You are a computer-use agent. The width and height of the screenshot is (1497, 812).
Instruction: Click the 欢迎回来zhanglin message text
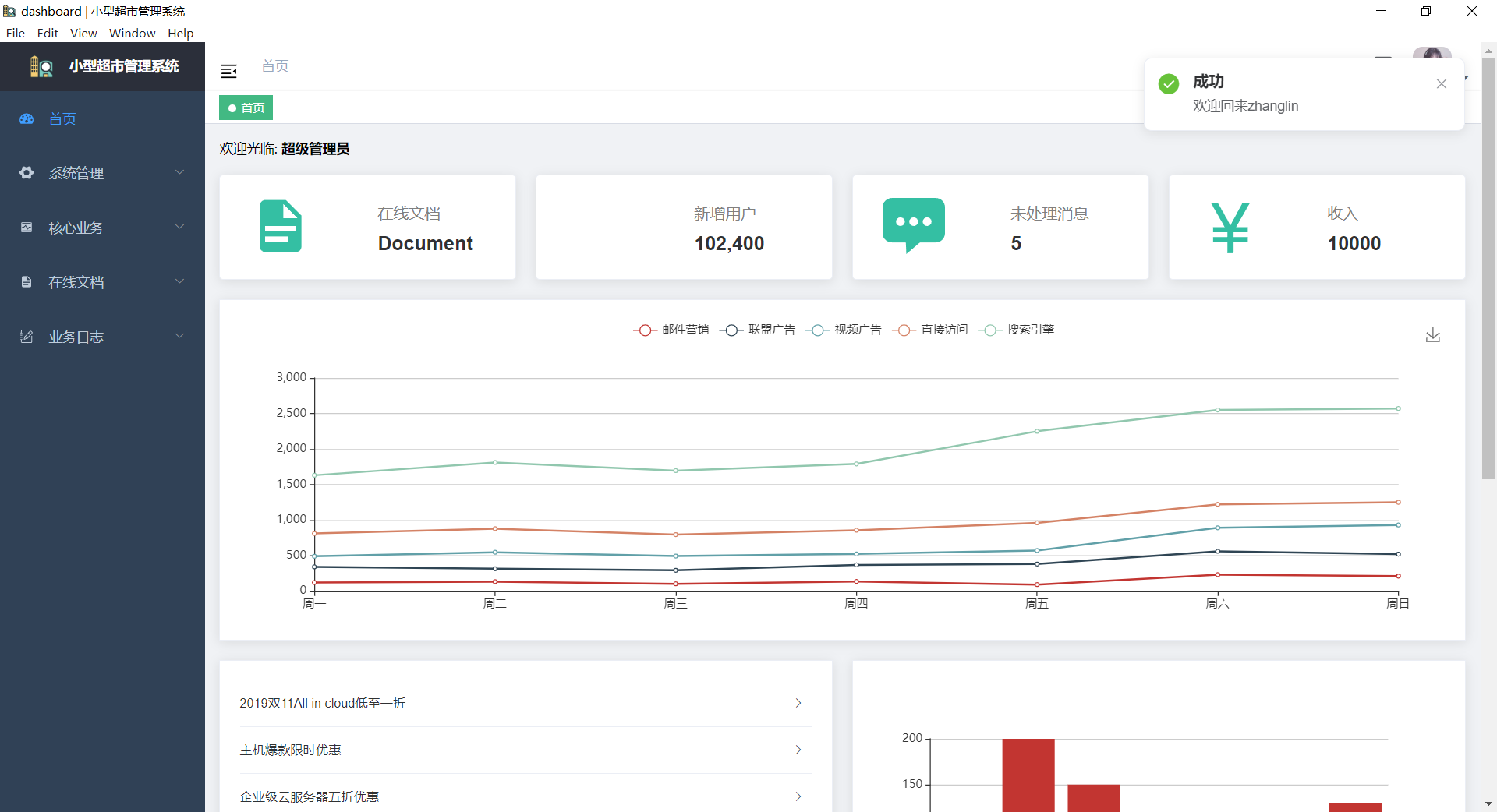1245,106
